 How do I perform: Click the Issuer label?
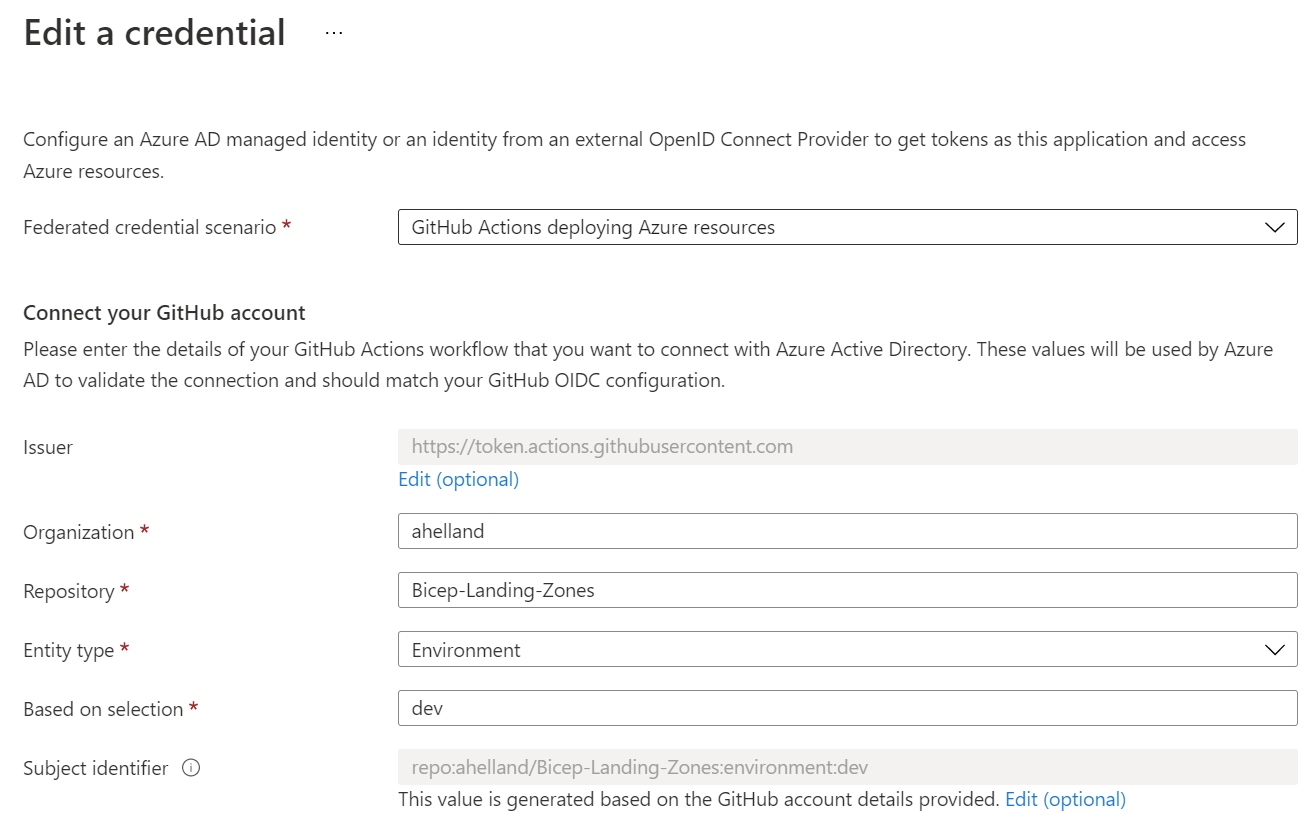[48, 447]
